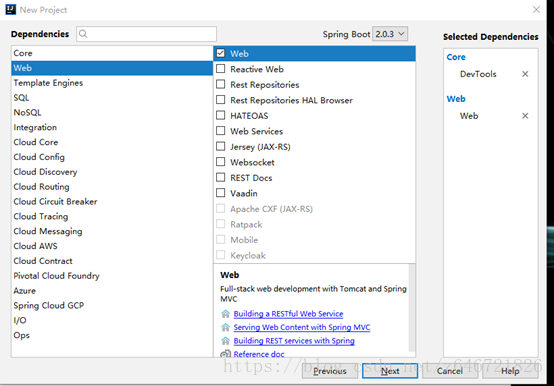Click the disabled Mobile checkbox
Image resolution: width=554 pixels, height=386 pixels.
pos(220,239)
